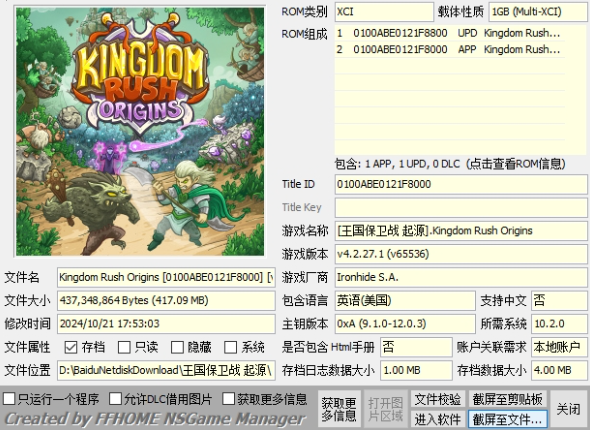This screenshot has width=590, height=430.
Task: Click the 文件位置 path field
Action: [x=166, y=370]
